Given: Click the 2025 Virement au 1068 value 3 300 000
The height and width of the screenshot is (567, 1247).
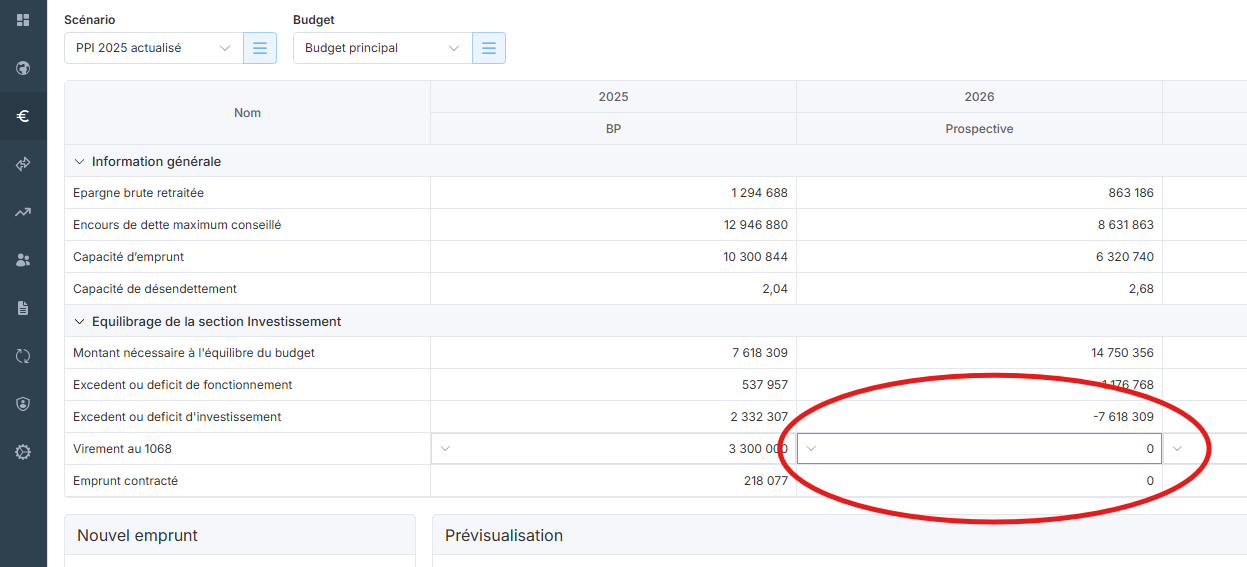Looking at the screenshot, I should [757, 449].
